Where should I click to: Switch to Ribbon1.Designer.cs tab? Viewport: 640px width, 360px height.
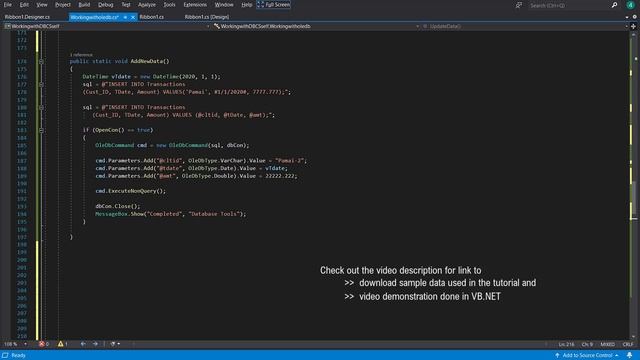pyautogui.click(x=27, y=17)
